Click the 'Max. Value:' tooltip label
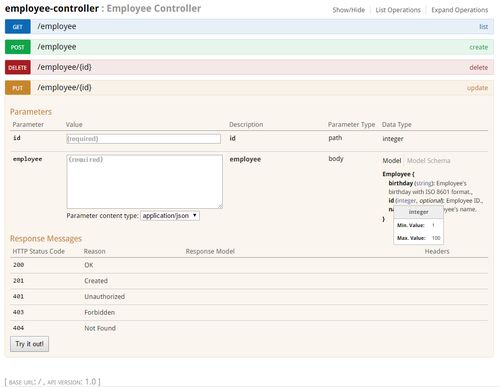500x387 pixels. (x=411, y=238)
